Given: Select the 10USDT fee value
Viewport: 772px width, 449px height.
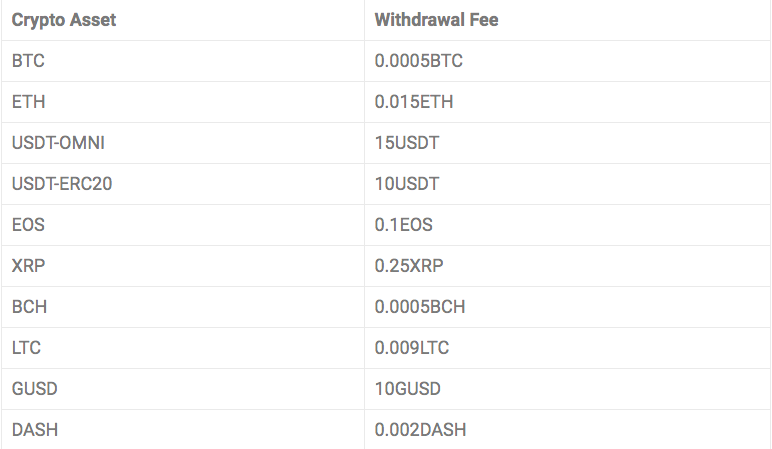Looking at the screenshot, I should [407, 184].
